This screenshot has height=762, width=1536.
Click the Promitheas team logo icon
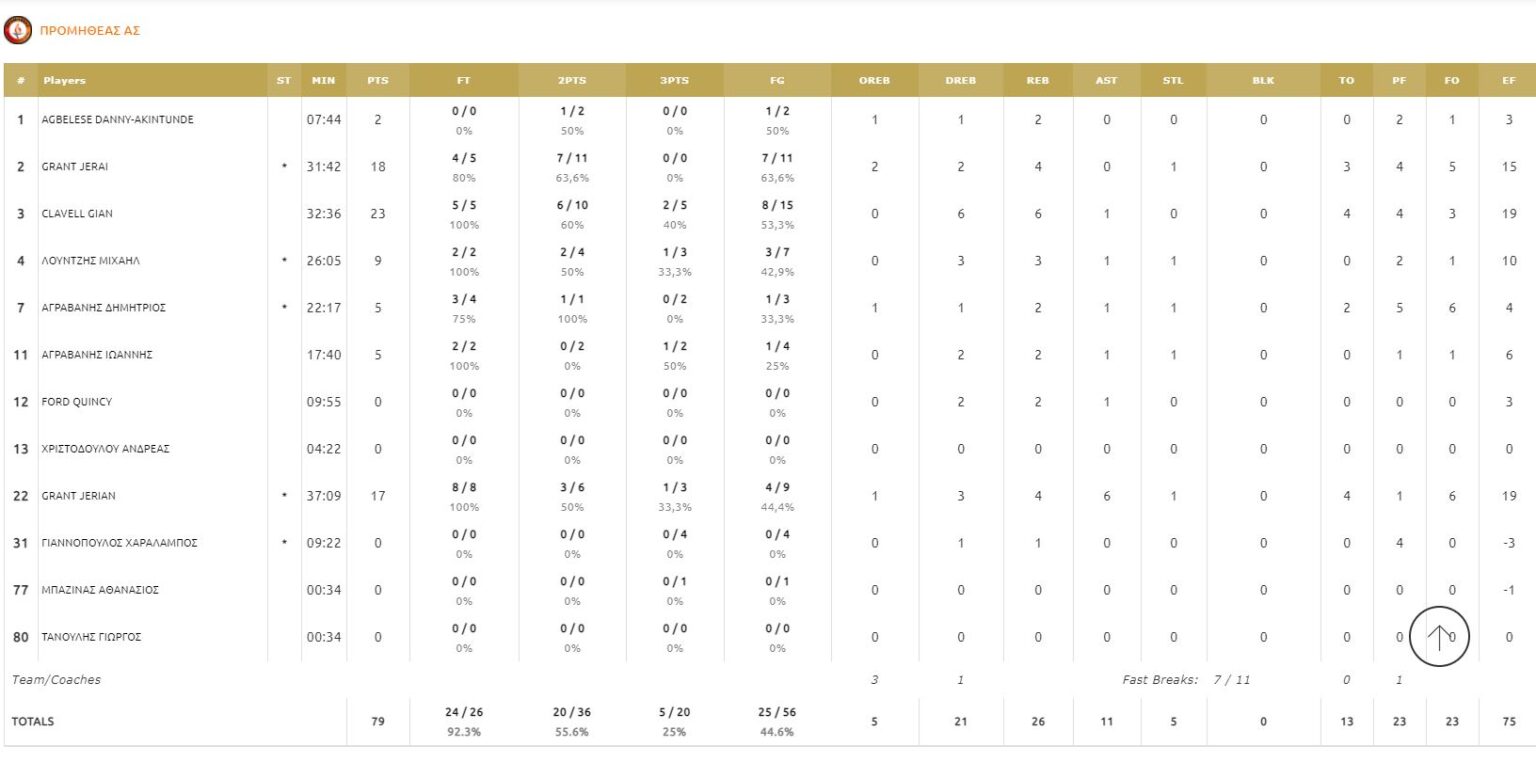(x=17, y=31)
